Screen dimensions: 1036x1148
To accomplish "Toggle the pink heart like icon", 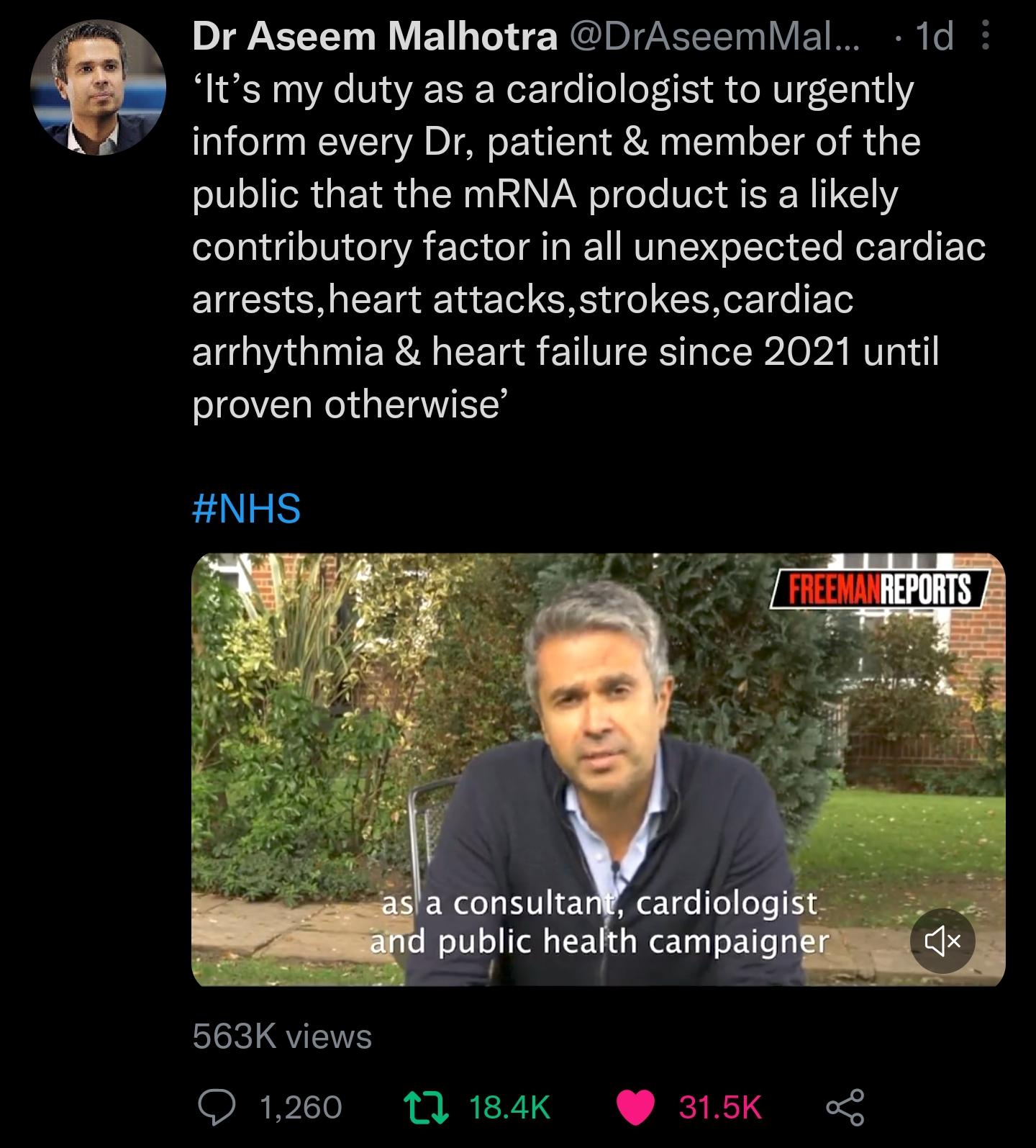I will (636, 1106).
